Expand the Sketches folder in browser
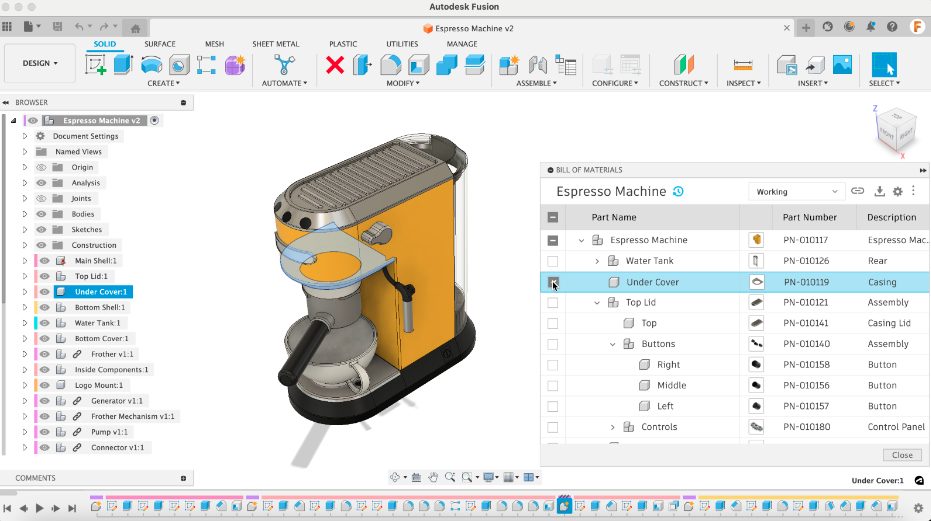Screen dimensions: 931x521 coord(25,230)
